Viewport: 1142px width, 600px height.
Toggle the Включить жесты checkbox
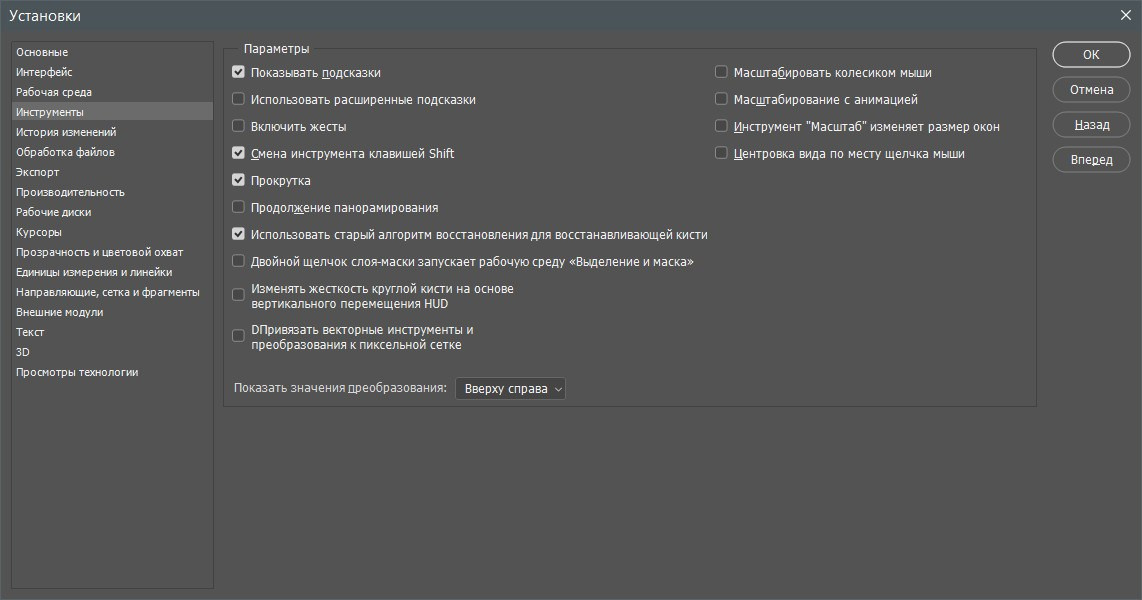click(x=238, y=126)
